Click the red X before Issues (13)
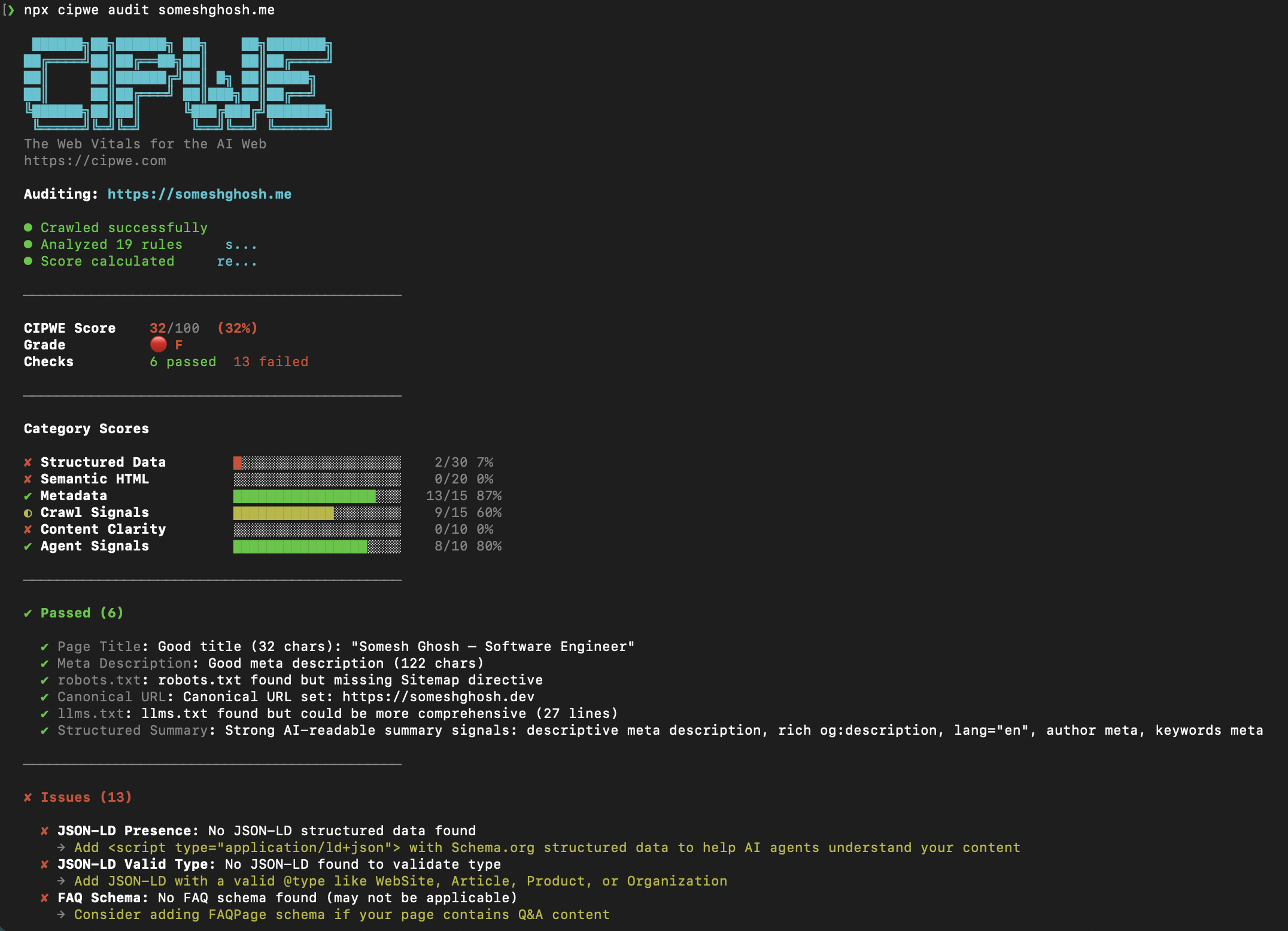Screen dimensions: 1288x931 pyautogui.click(x=28, y=797)
